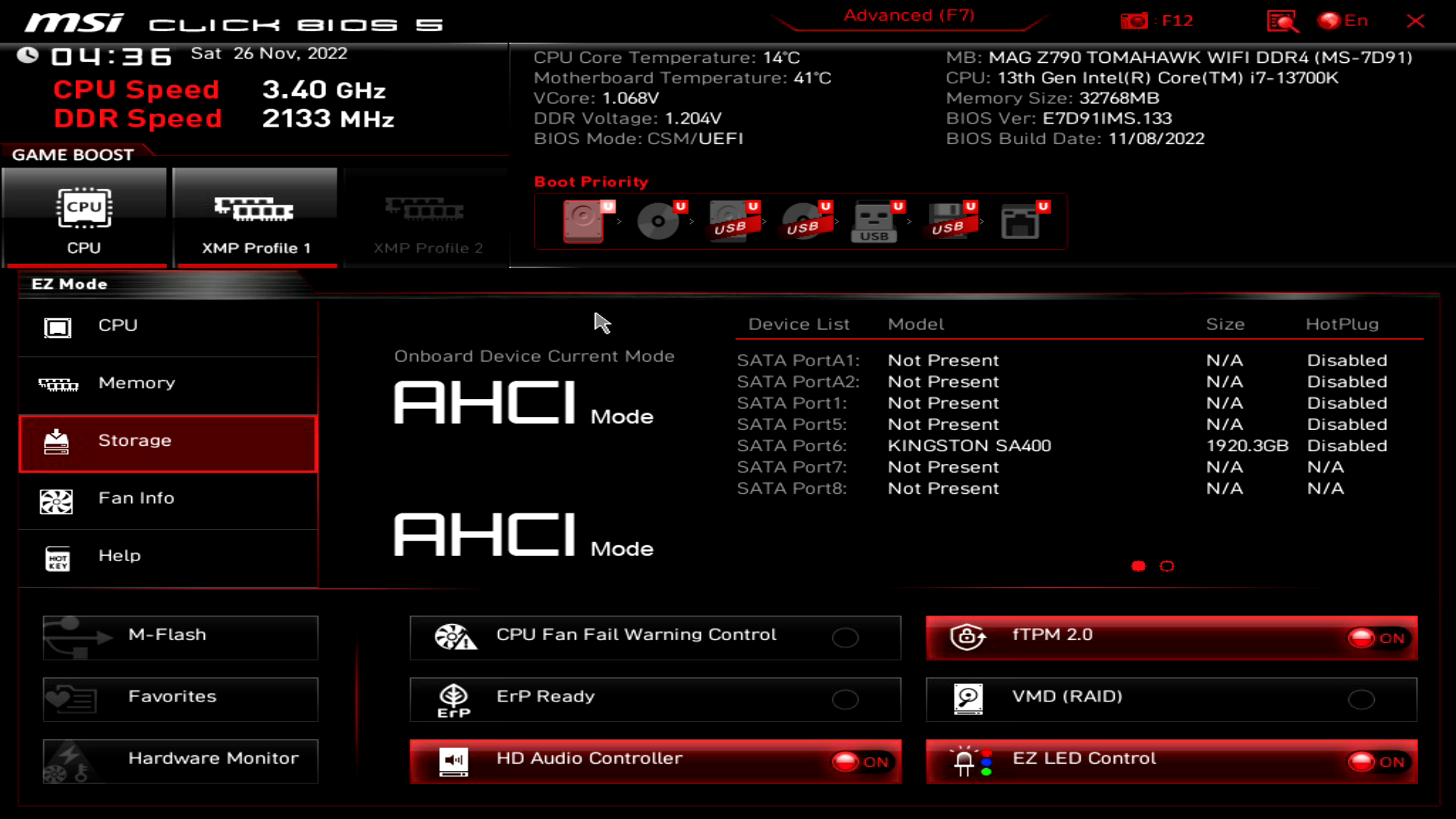1456x819 pixels.
Task: Enable CPU Game Boost
Action: pyautogui.click(x=84, y=217)
